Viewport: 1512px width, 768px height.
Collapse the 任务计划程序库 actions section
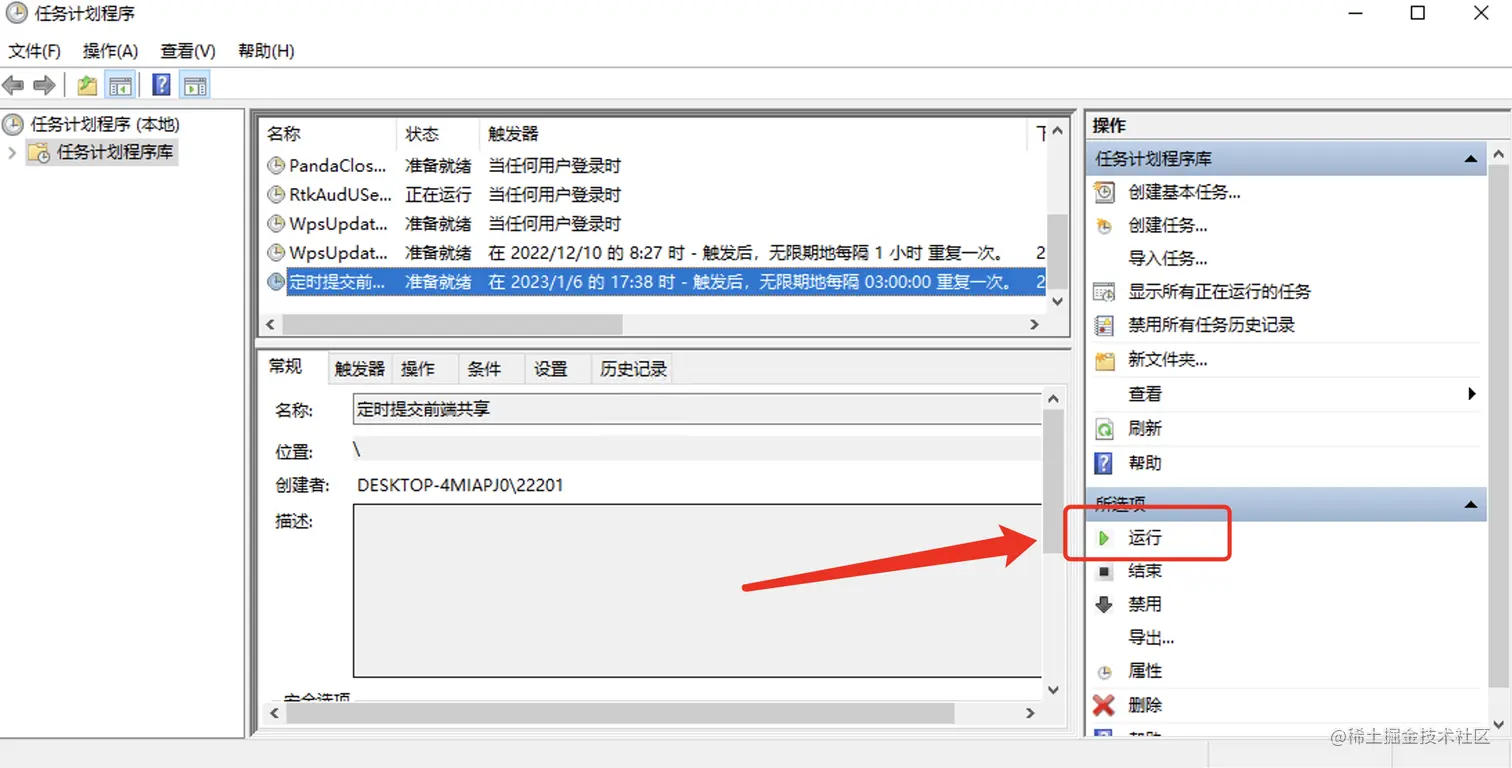(x=1471, y=159)
